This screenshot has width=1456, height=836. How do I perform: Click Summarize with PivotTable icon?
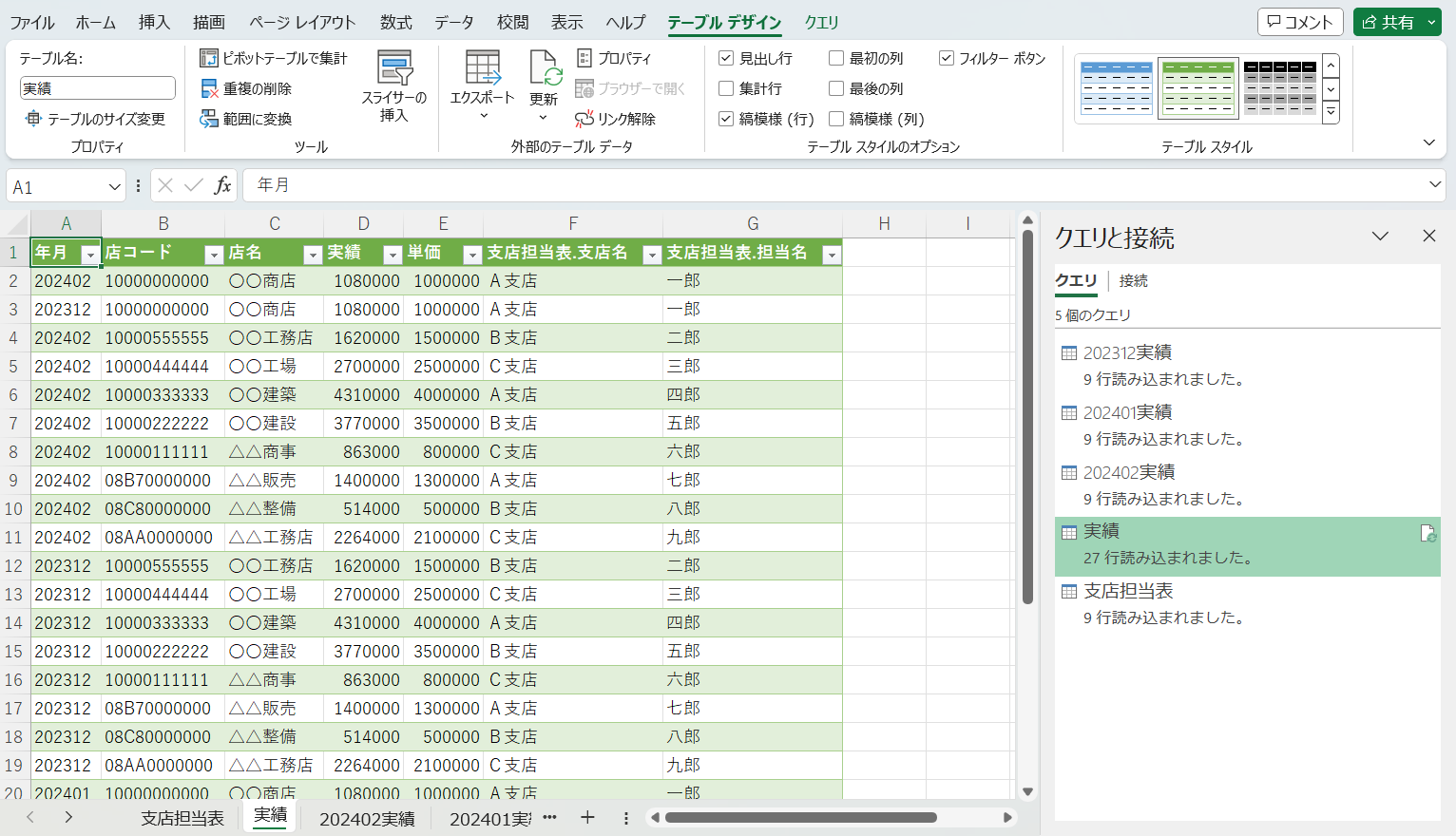pos(209,58)
